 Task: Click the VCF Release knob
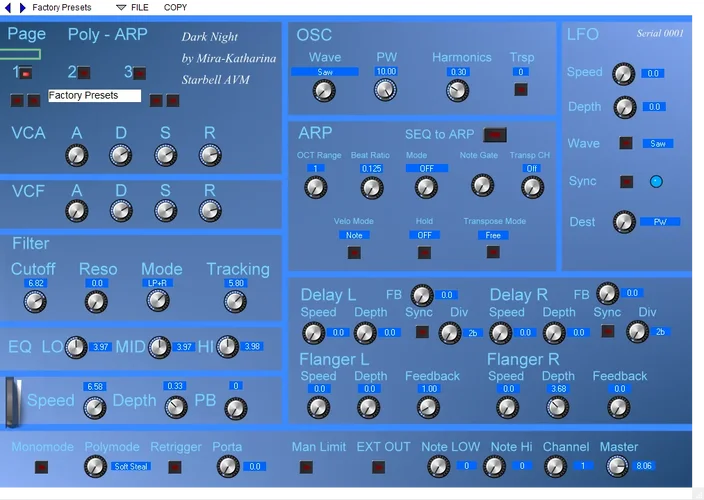pyautogui.click(x=210, y=211)
